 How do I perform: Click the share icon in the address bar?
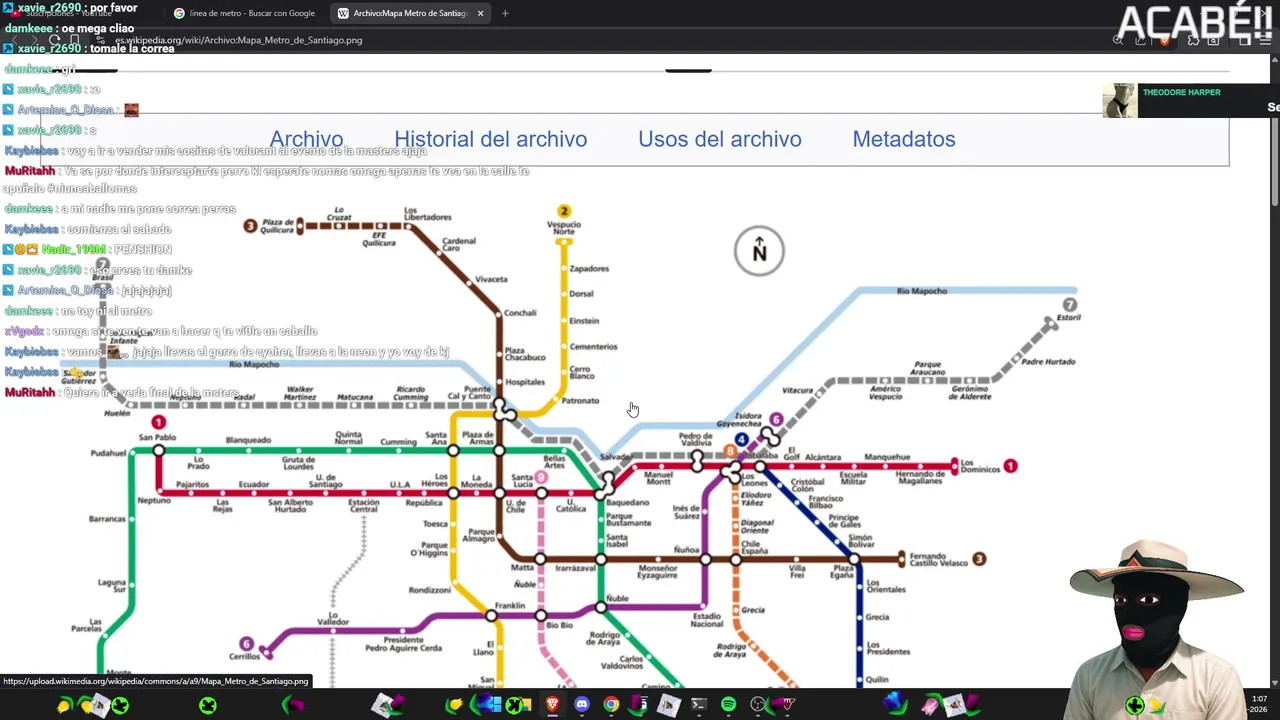point(1141,40)
